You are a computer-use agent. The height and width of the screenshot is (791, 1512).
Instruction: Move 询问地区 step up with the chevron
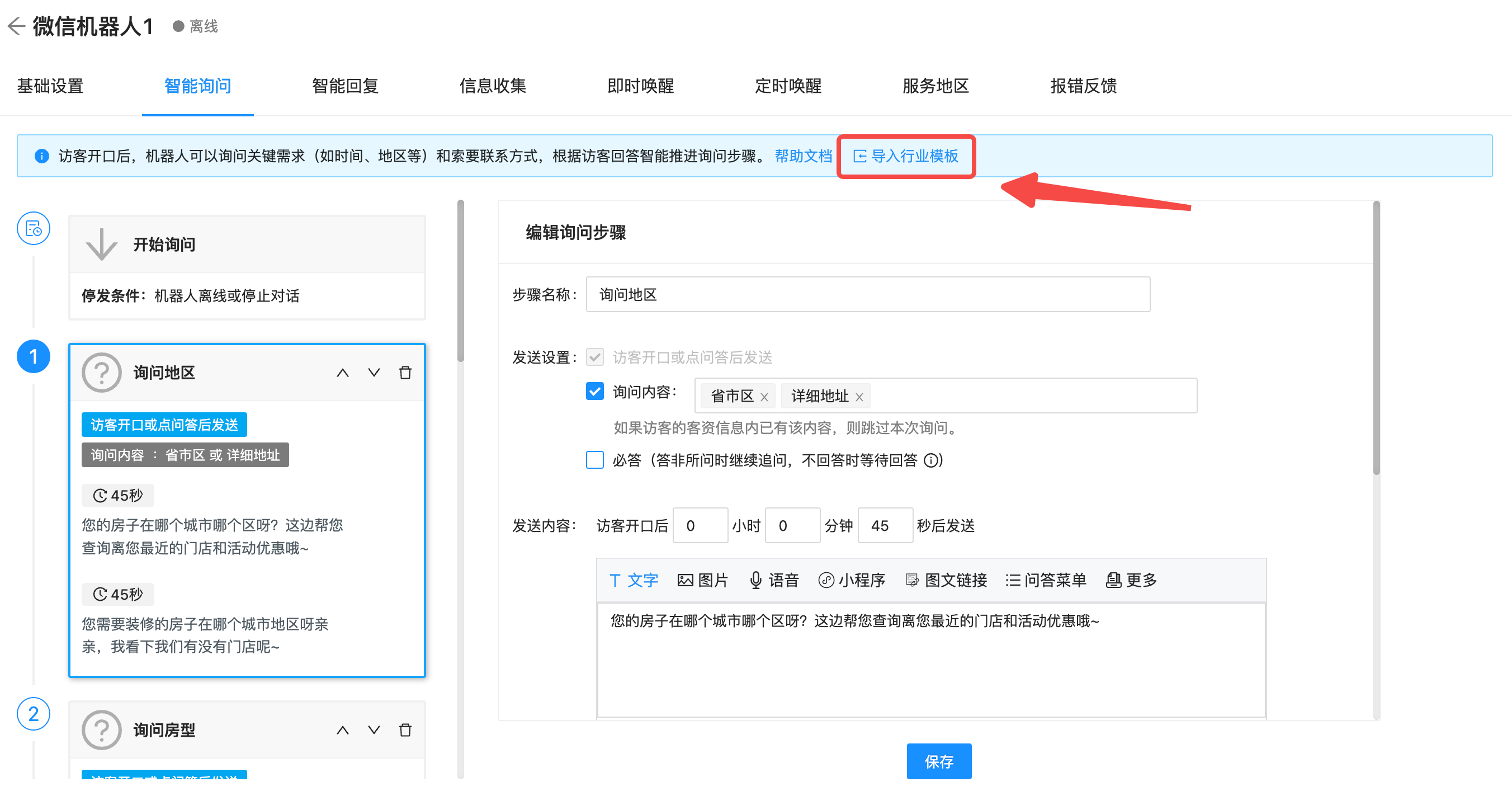point(343,373)
